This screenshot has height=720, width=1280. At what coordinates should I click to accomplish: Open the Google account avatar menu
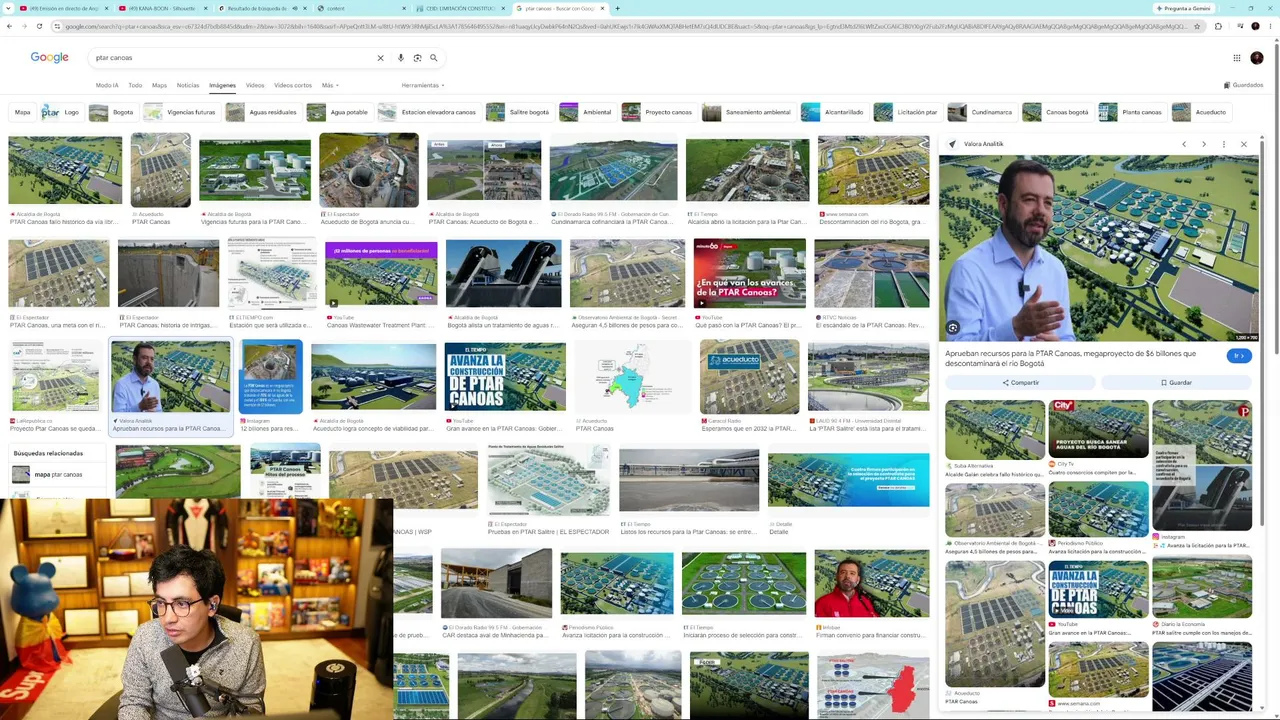click(x=1257, y=58)
